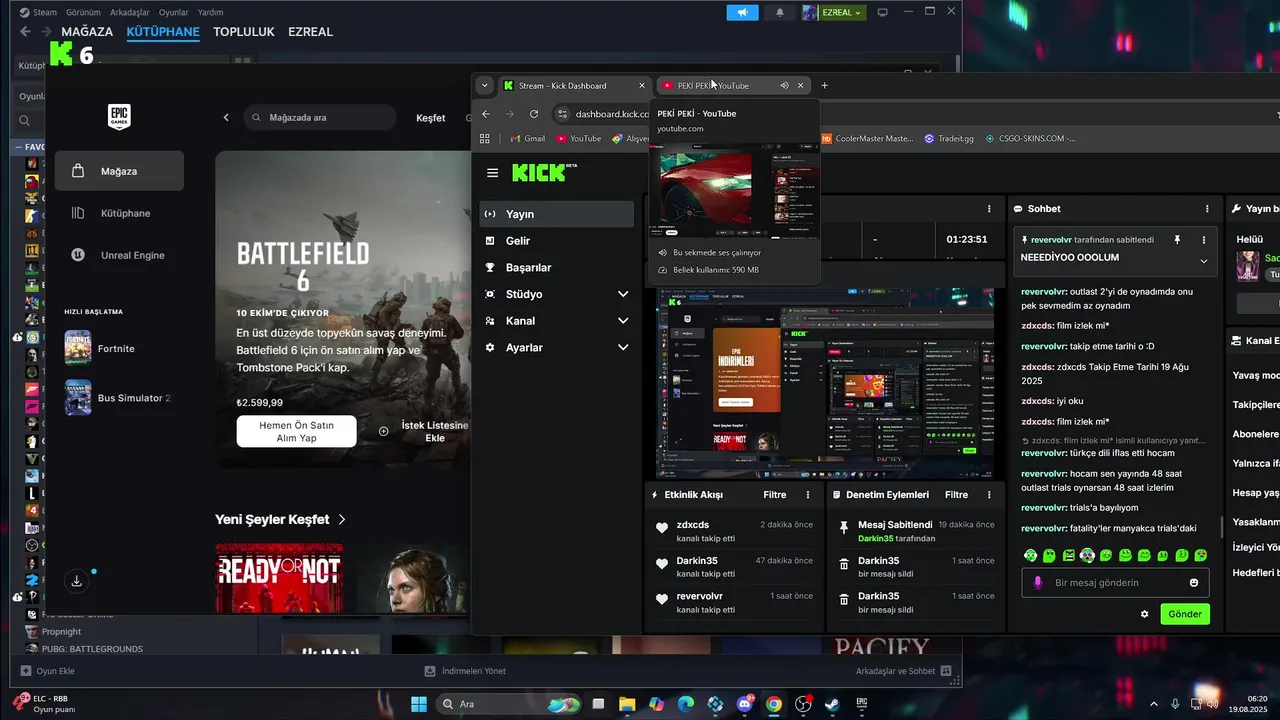Expand the Ayarlar menu chevron

tap(623, 348)
